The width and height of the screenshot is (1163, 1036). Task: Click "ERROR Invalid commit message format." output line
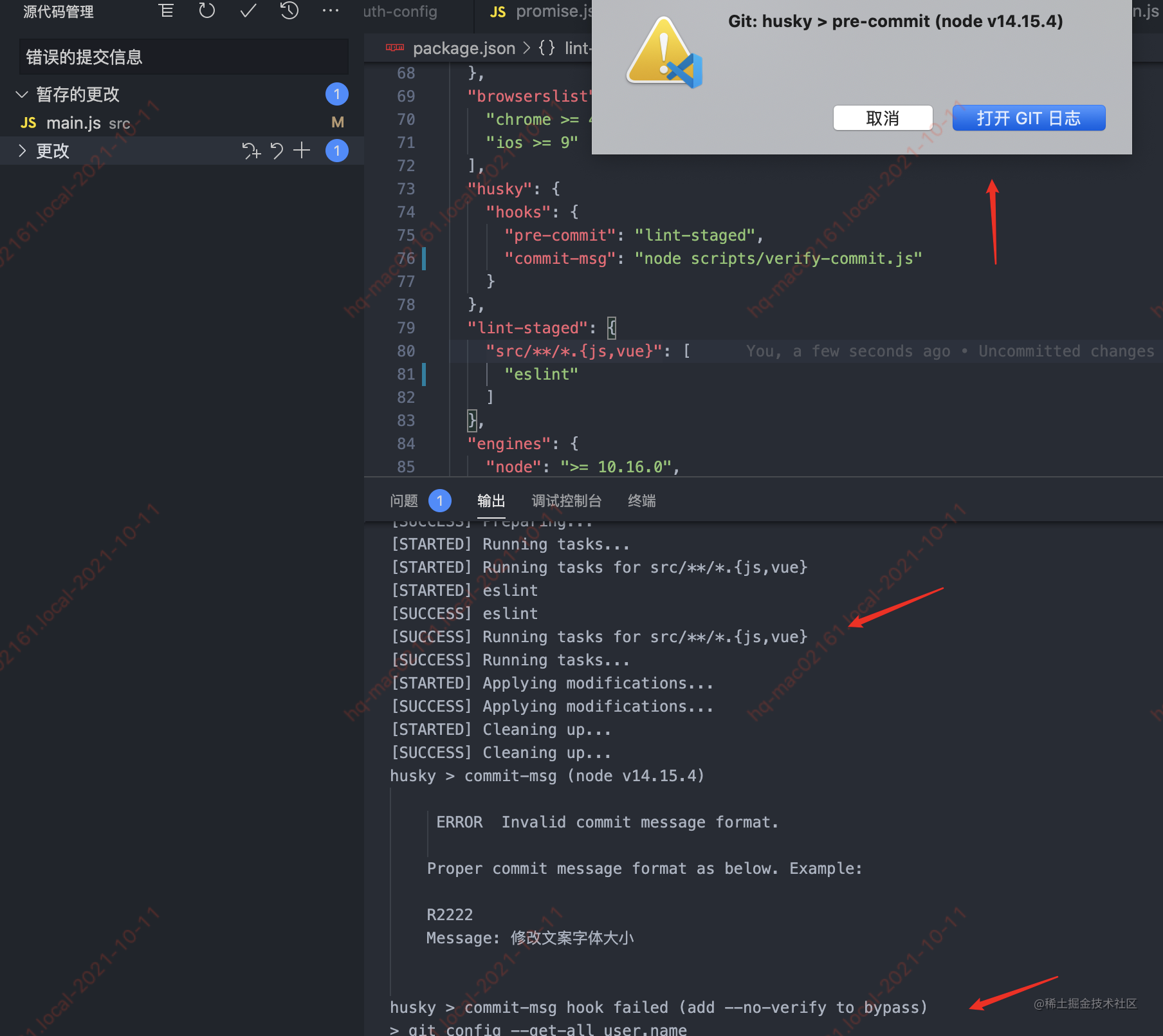coord(607,822)
